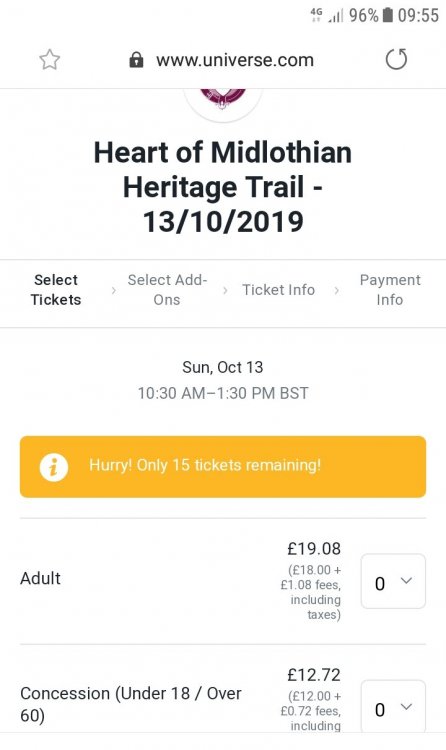Viewport: 446px width, 750px height.
Task: Tap the info icon in the yellow banner
Action: (54, 467)
